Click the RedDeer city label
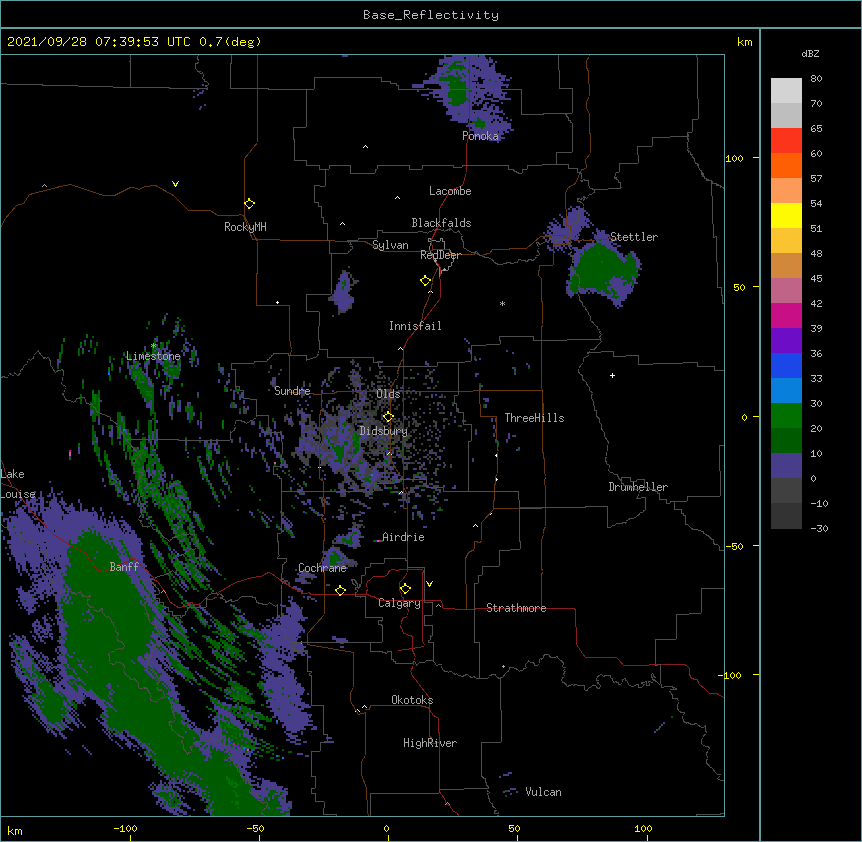Screen dimensions: 862x842 pos(440,255)
